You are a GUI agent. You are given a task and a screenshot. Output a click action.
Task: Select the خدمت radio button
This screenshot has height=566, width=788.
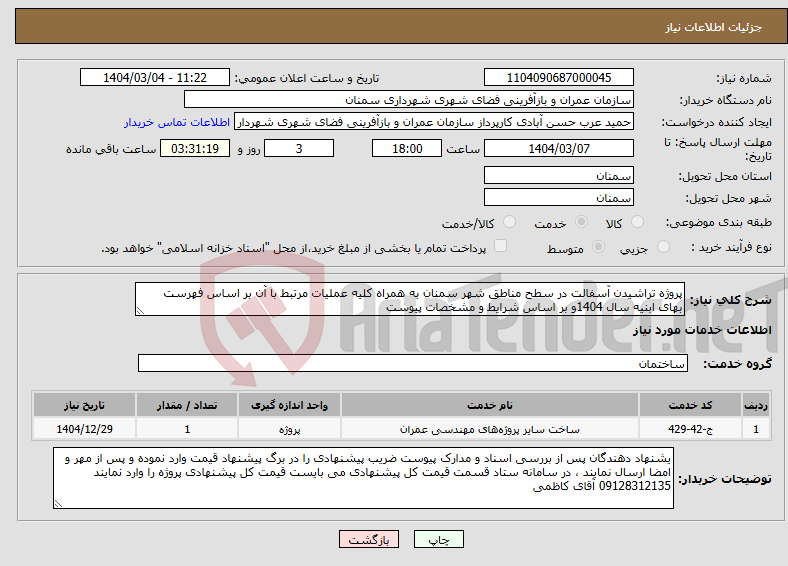[x=581, y=222]
